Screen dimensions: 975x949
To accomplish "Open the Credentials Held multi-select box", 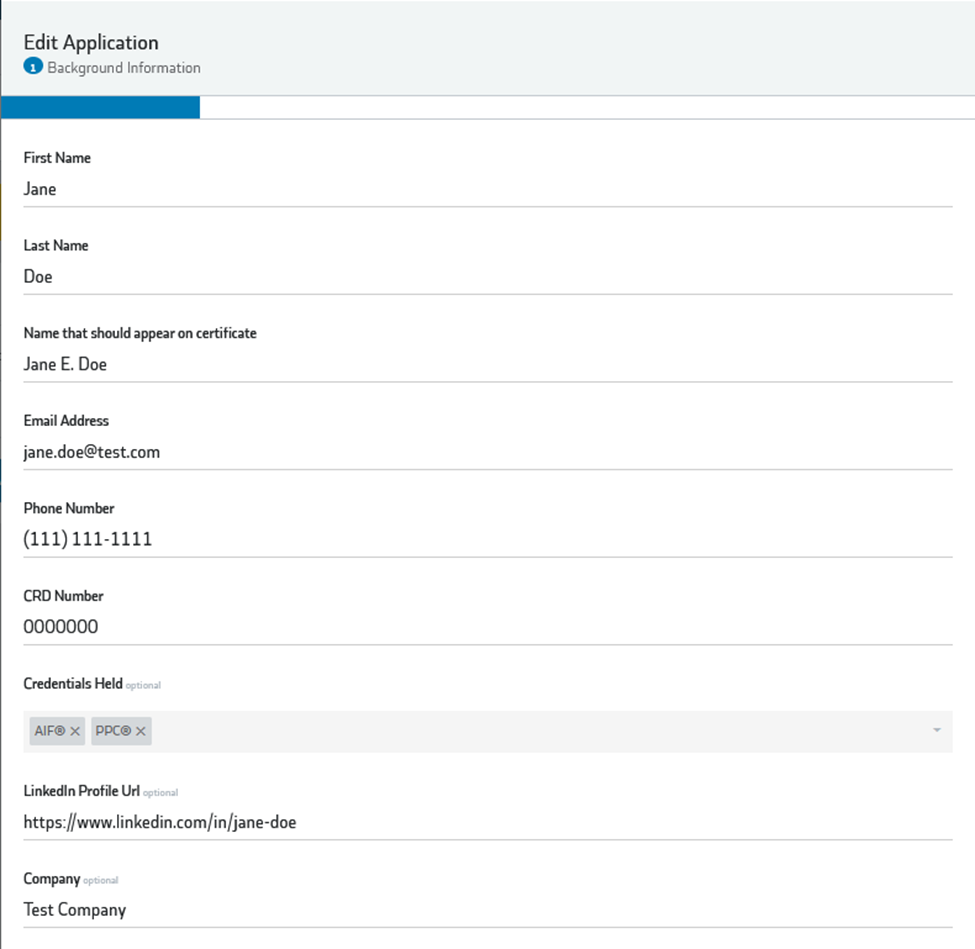I will pyautogui.click(x=540, y=732).
